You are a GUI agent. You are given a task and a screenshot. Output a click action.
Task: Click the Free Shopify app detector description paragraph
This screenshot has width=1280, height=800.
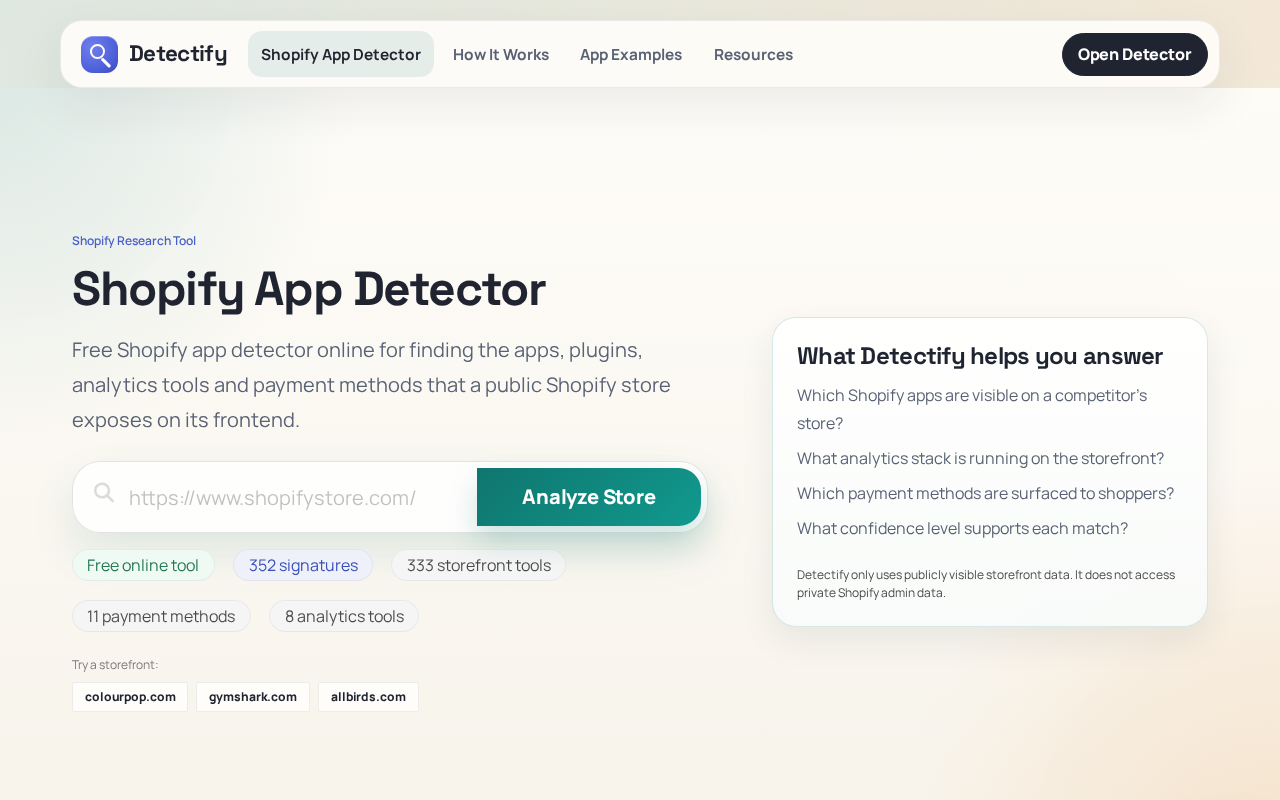[x=372, y=385]
